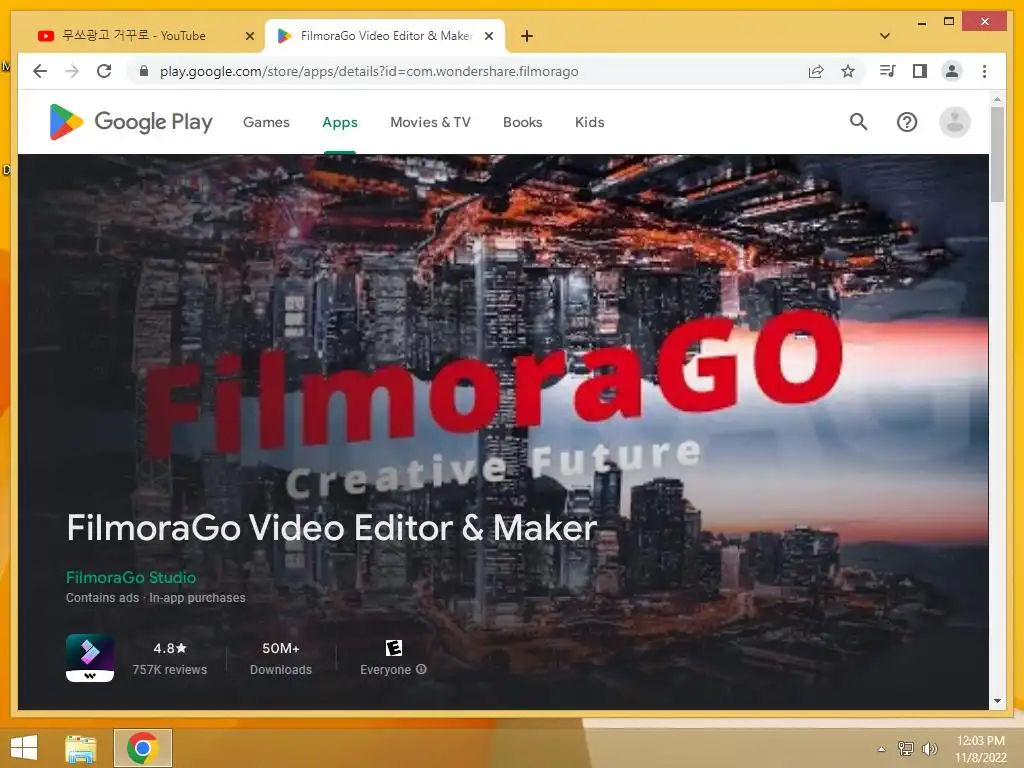Click the scrollbar up arrow
The height and width of the screenshot is (768, 1024).
click(x=997, y=99)
